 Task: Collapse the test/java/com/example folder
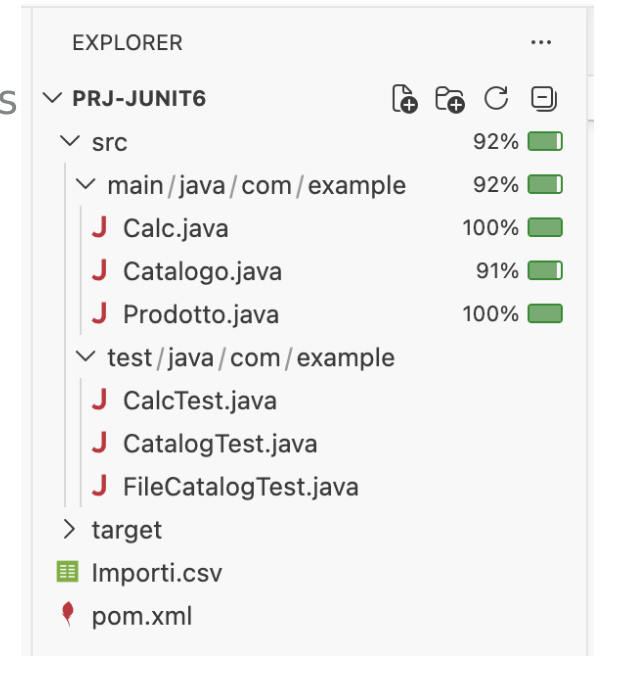87,357
